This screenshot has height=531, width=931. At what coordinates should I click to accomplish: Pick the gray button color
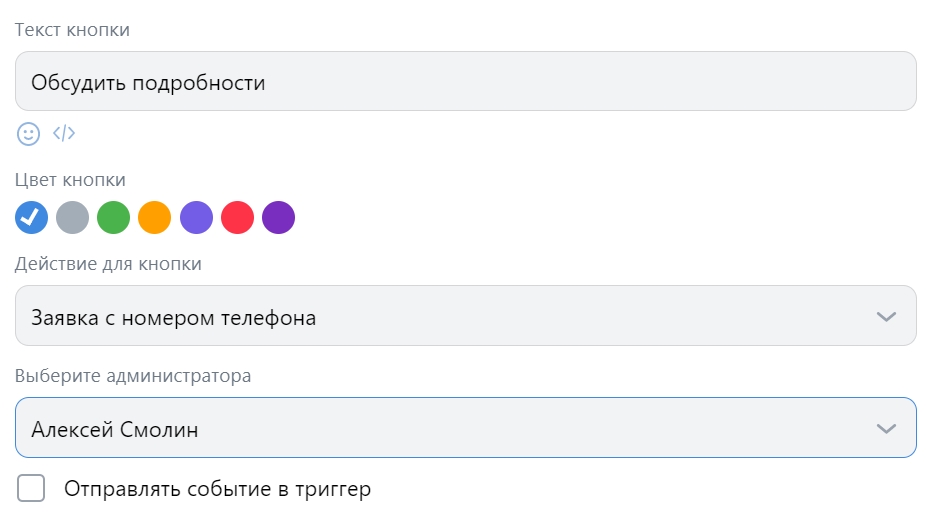point(73,217)
